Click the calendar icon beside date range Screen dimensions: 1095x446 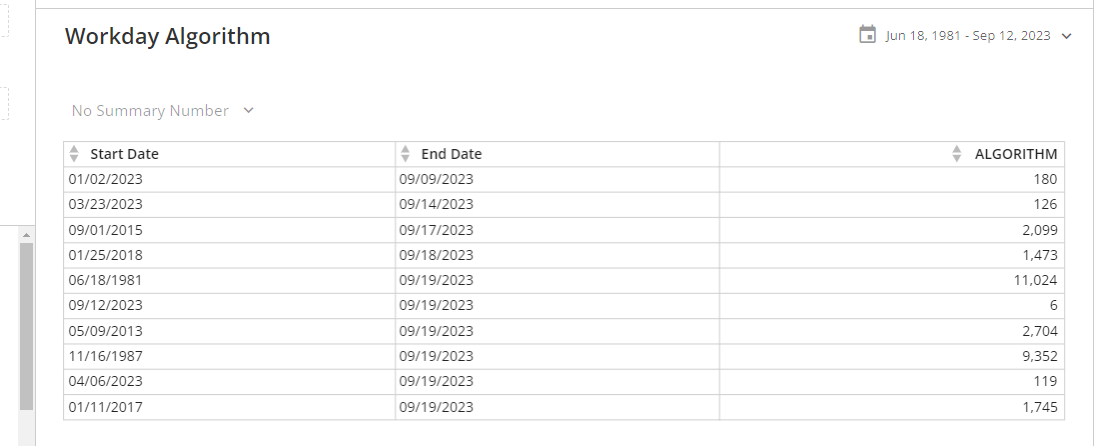point(867,35)
